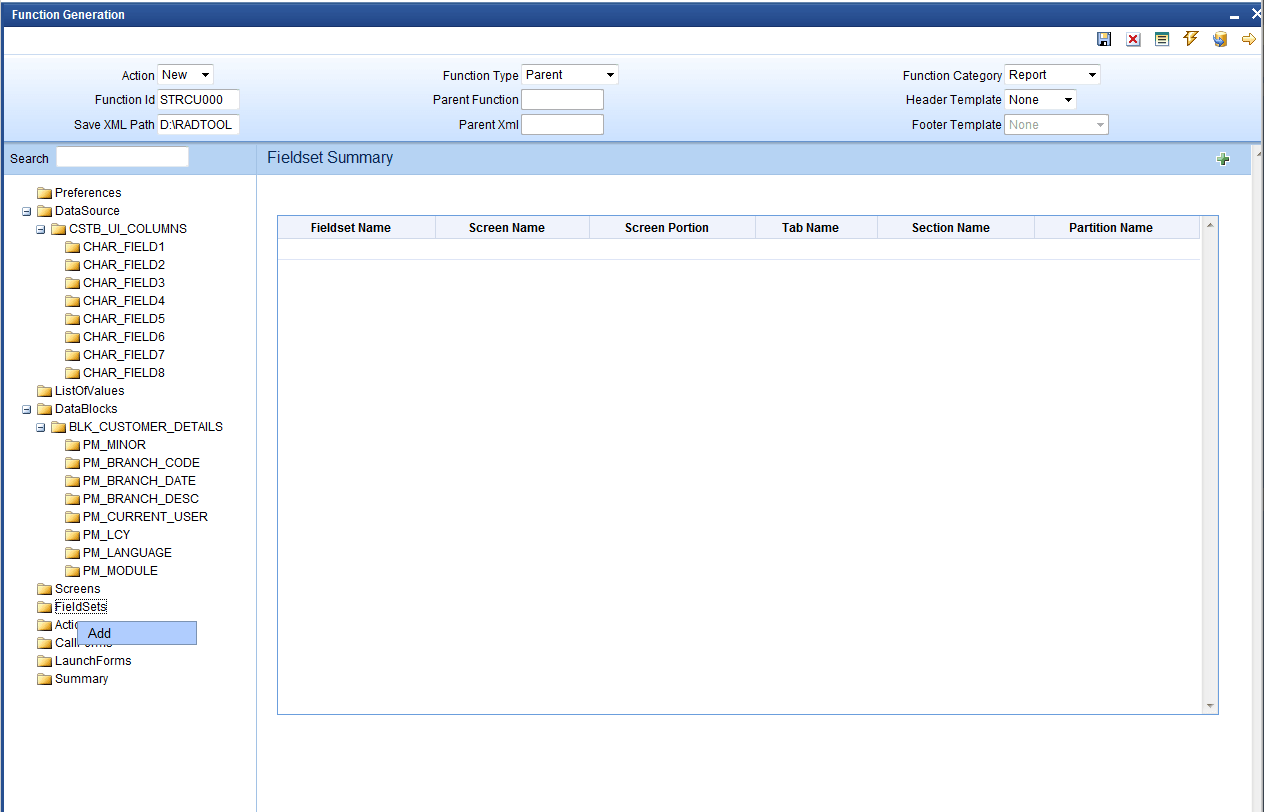Select the DataSource tree item
This screenshot has height=812, width=1264.
(x=87, y=211)
